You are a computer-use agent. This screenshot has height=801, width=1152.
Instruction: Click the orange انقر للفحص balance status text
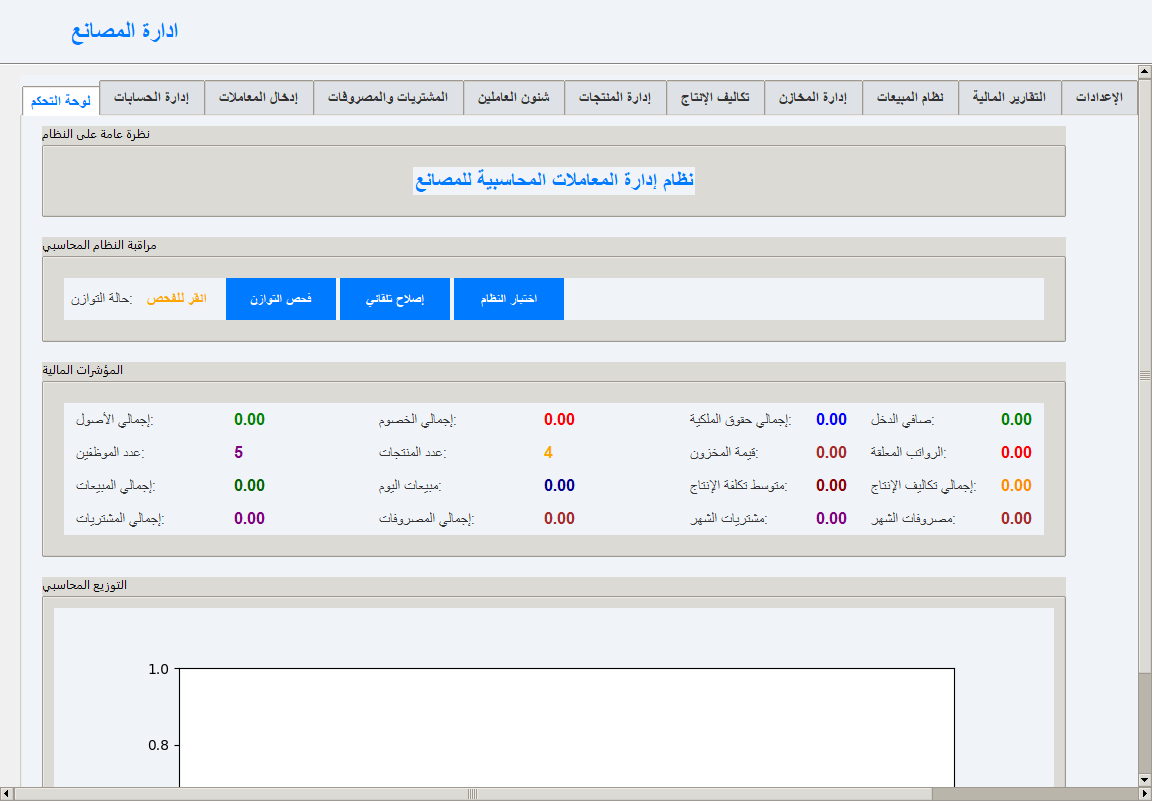click(177, 299)
